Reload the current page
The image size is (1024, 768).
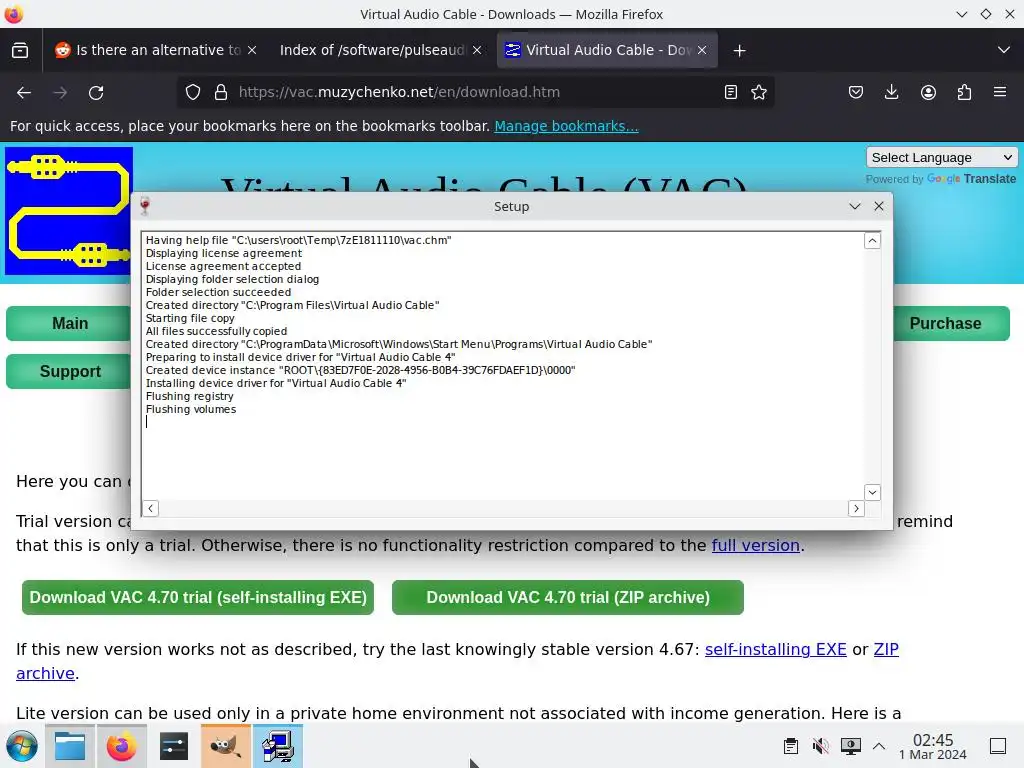96,92
